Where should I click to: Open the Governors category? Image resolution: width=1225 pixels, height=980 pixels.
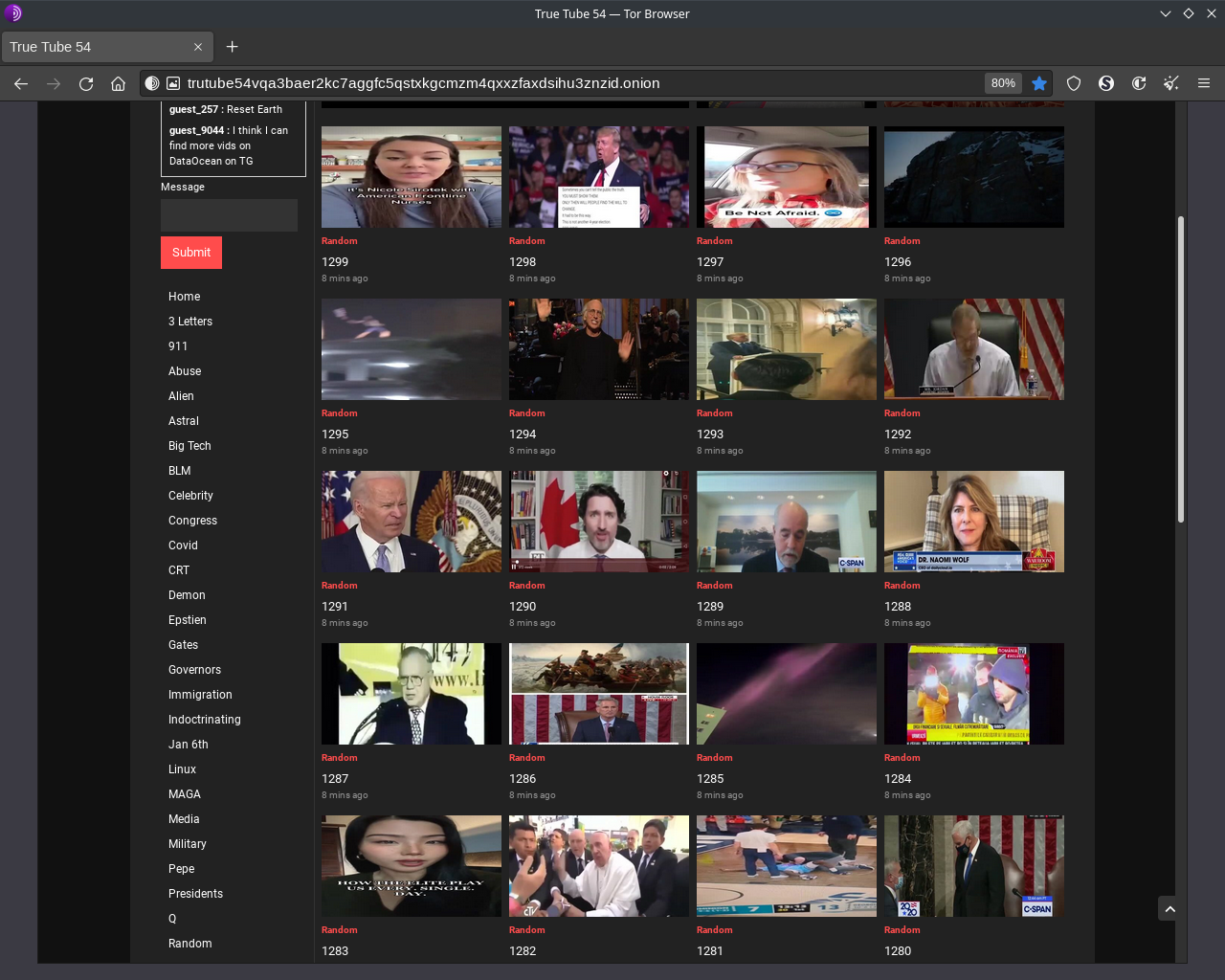tap(194, 670)
